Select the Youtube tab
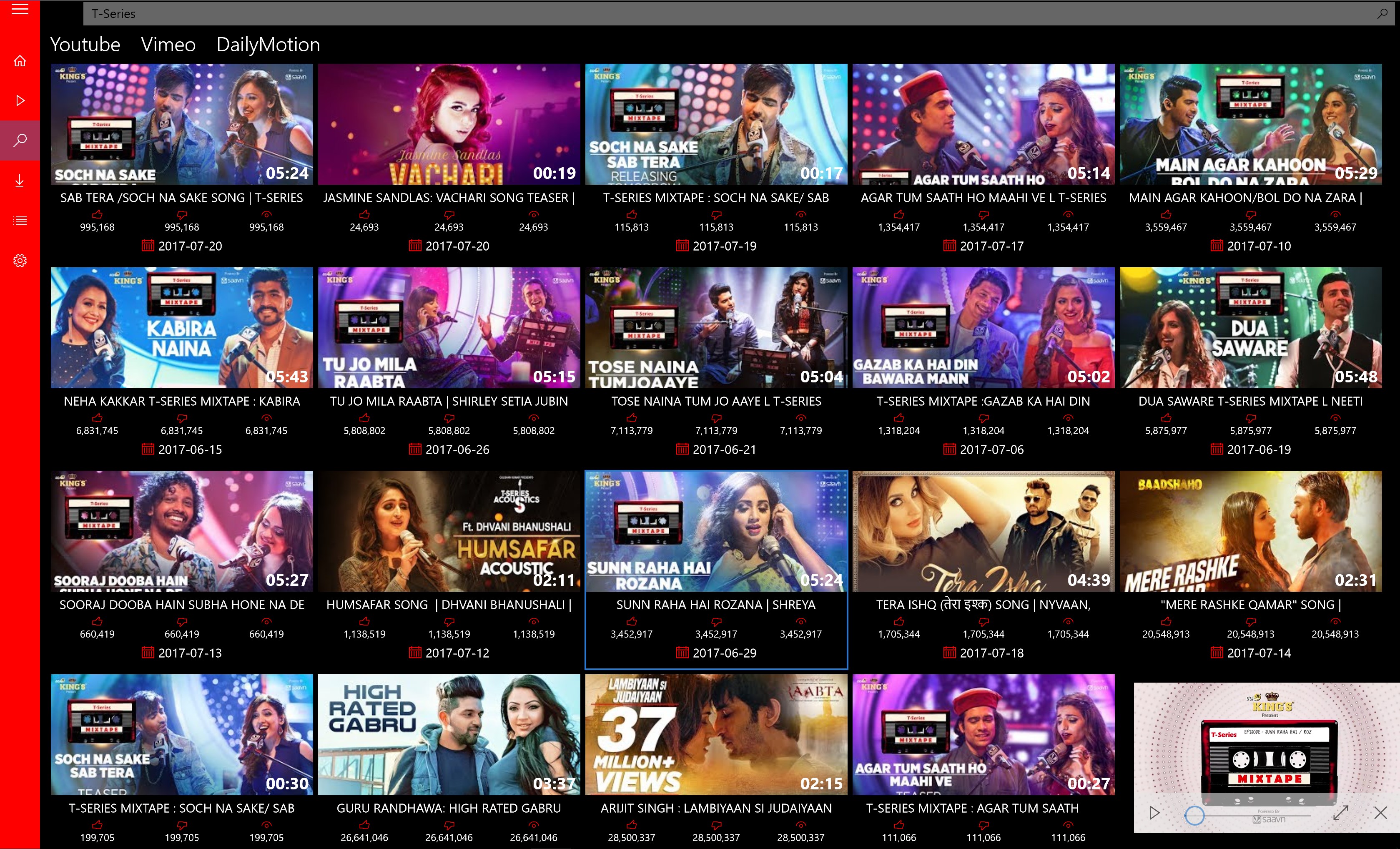 click(85, 45)
